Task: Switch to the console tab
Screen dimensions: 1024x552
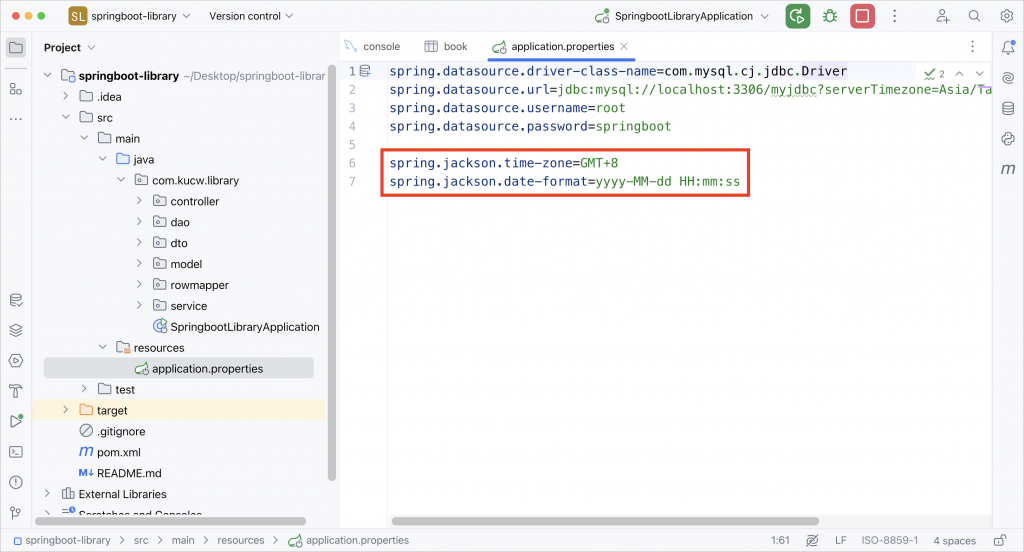Action: coord(372,46)
